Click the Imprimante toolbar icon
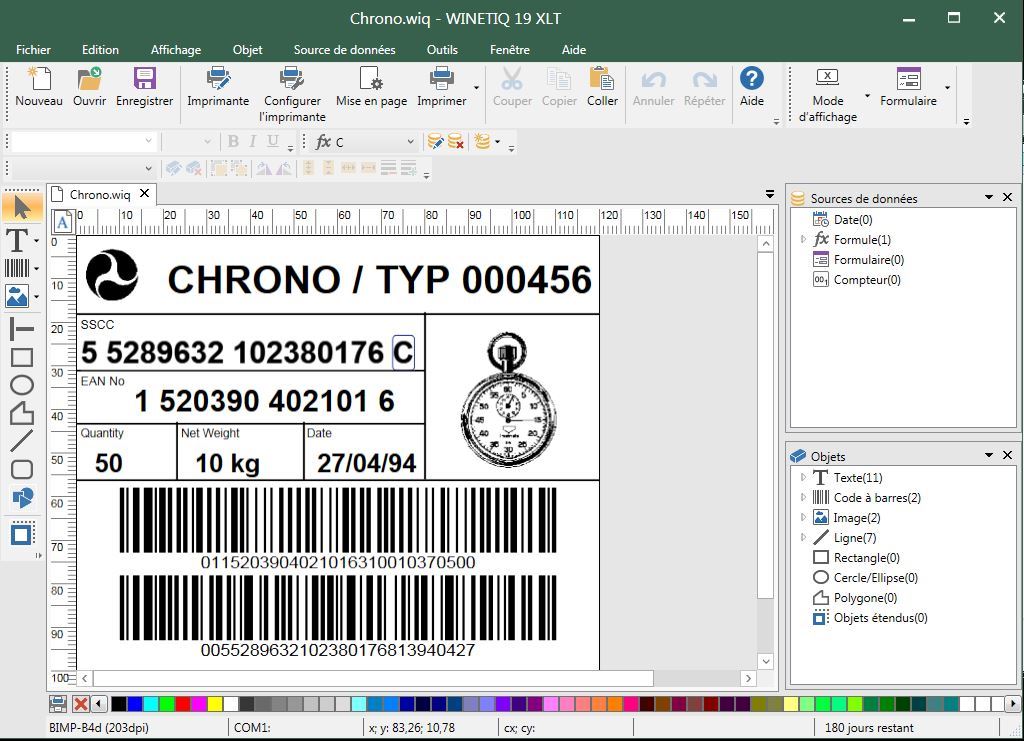Viewport: 1024px width, 741px height. [218, 79]
